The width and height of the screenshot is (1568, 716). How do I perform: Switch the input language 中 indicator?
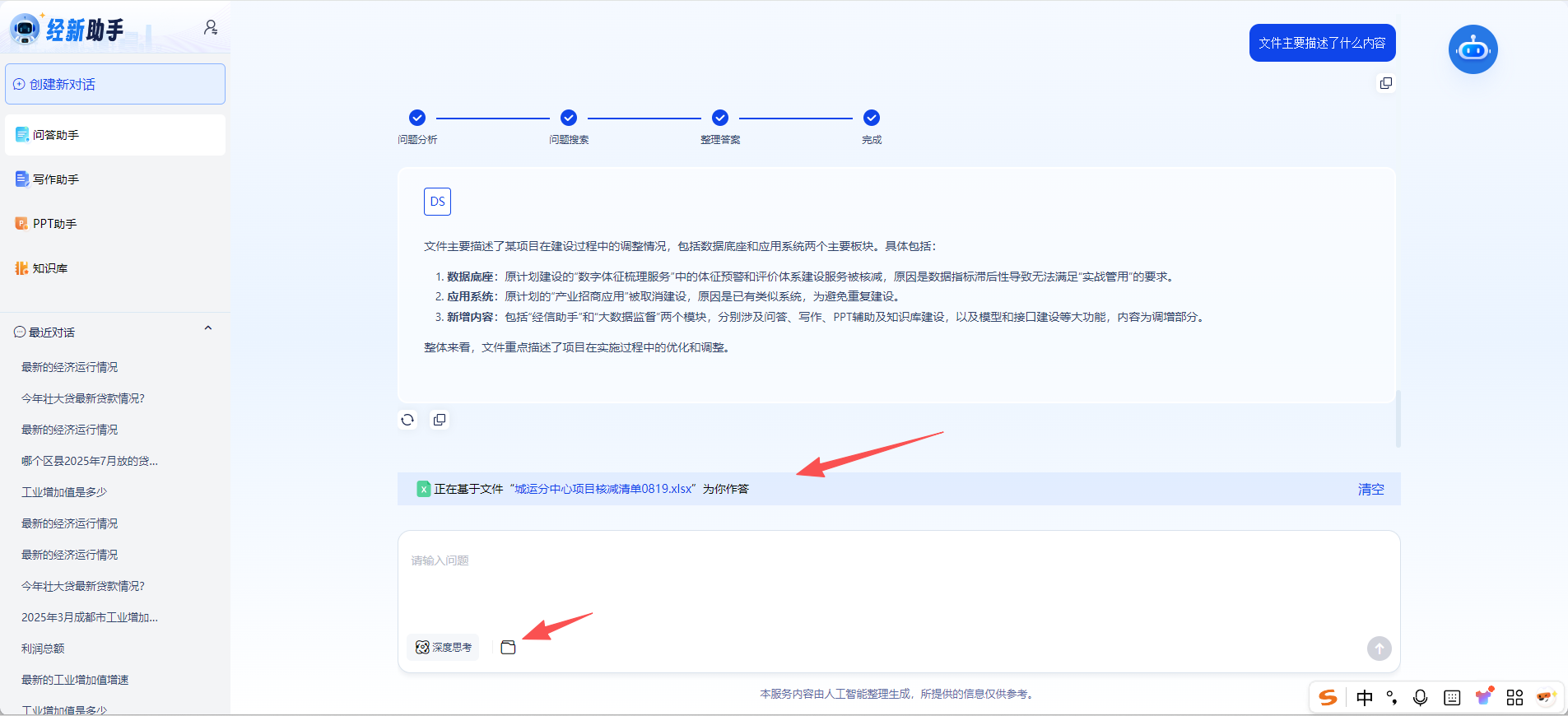click(x=1364, y=698)
